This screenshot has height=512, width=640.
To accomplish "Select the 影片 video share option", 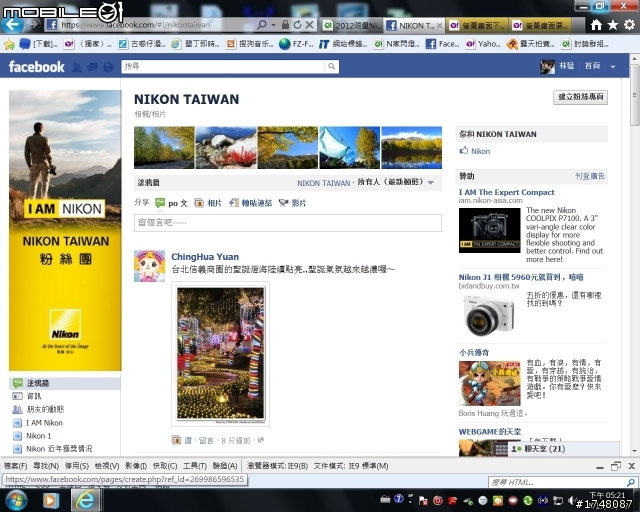I will (x=292, y=203).
